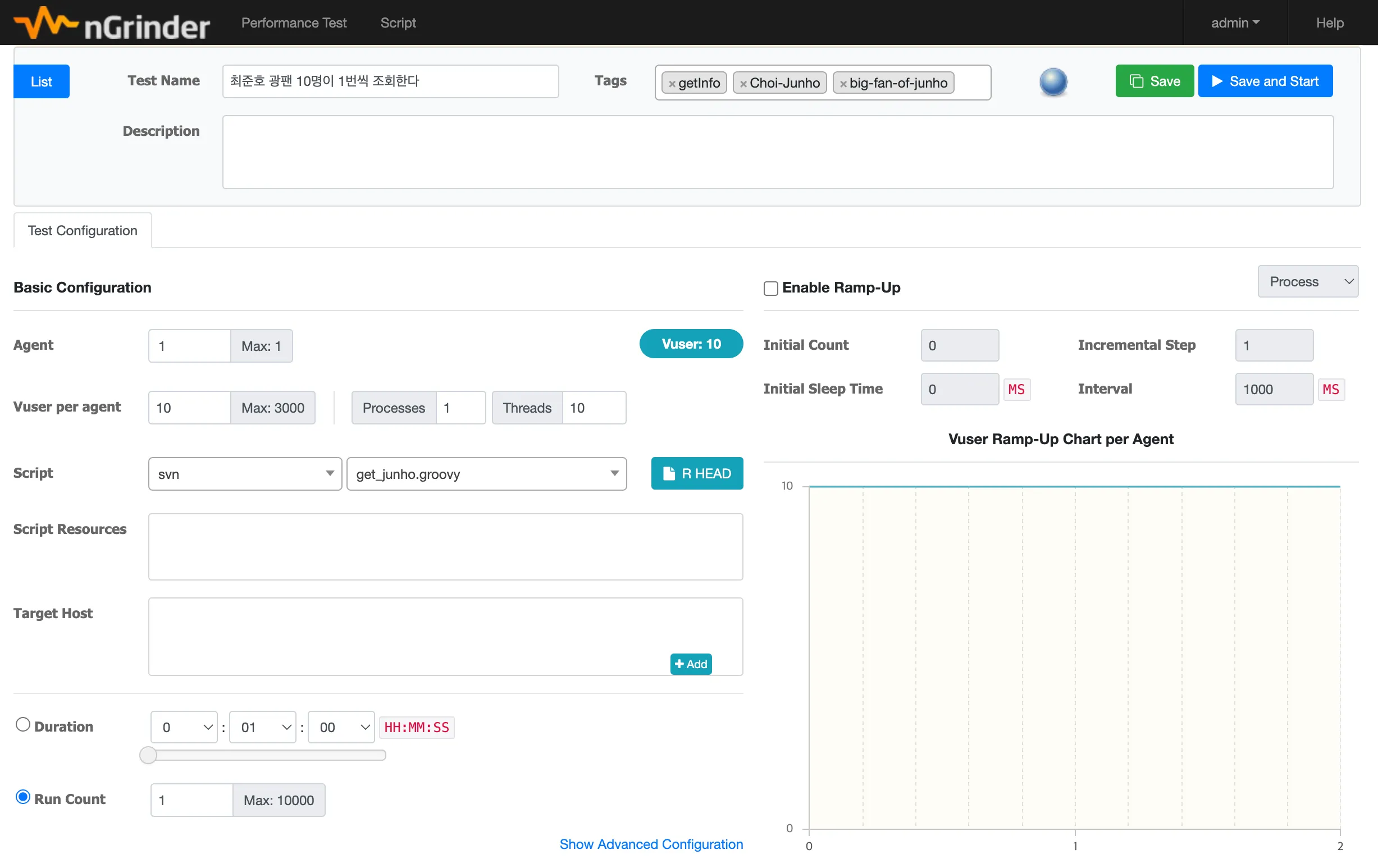This screenshot has height=868, width=1378.
Task: Add a target host
Action: pos(690,664)
